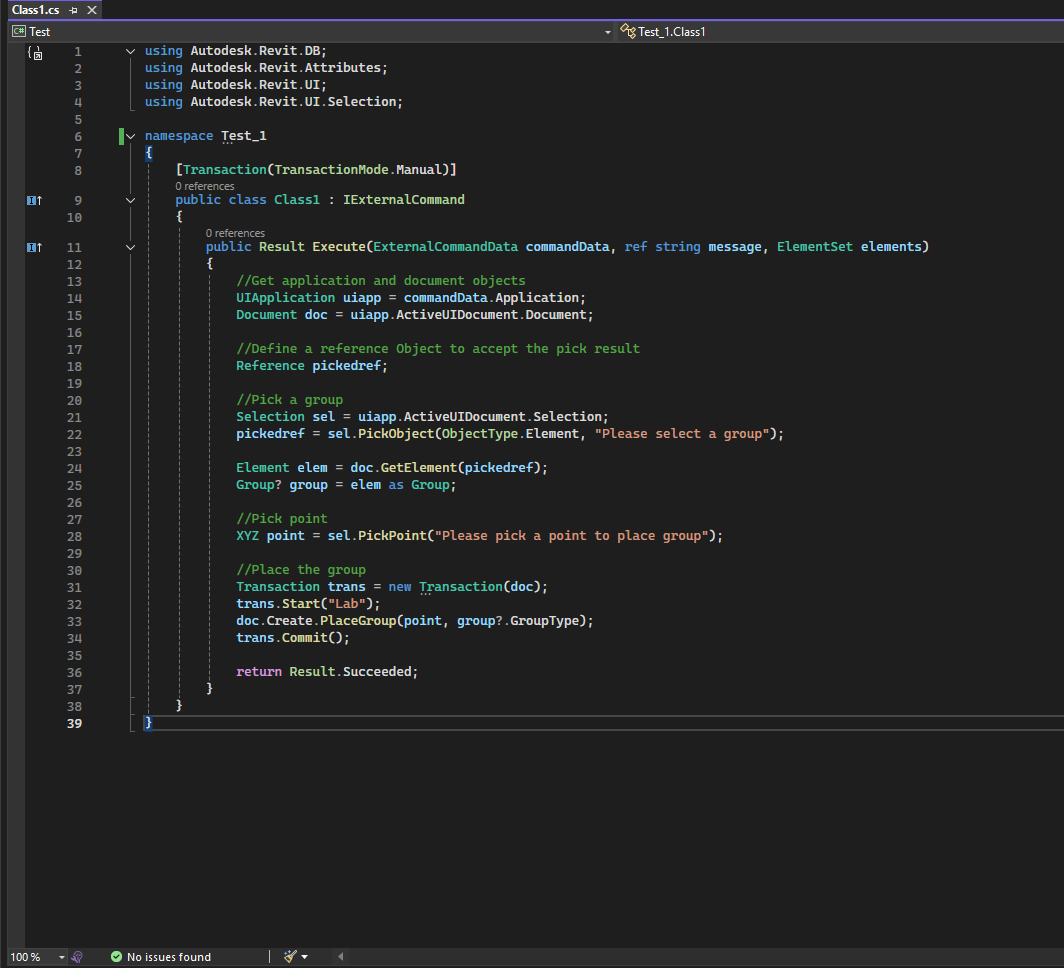Click the inheritance glyph next to the Execute method

(34, 247)
